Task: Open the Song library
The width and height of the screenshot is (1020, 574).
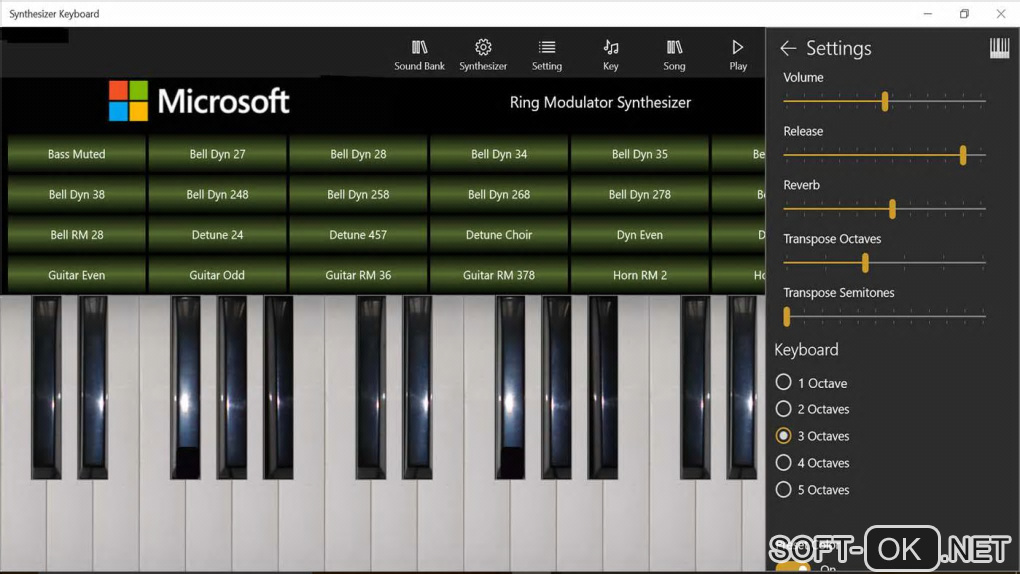Action: [674, 55]
